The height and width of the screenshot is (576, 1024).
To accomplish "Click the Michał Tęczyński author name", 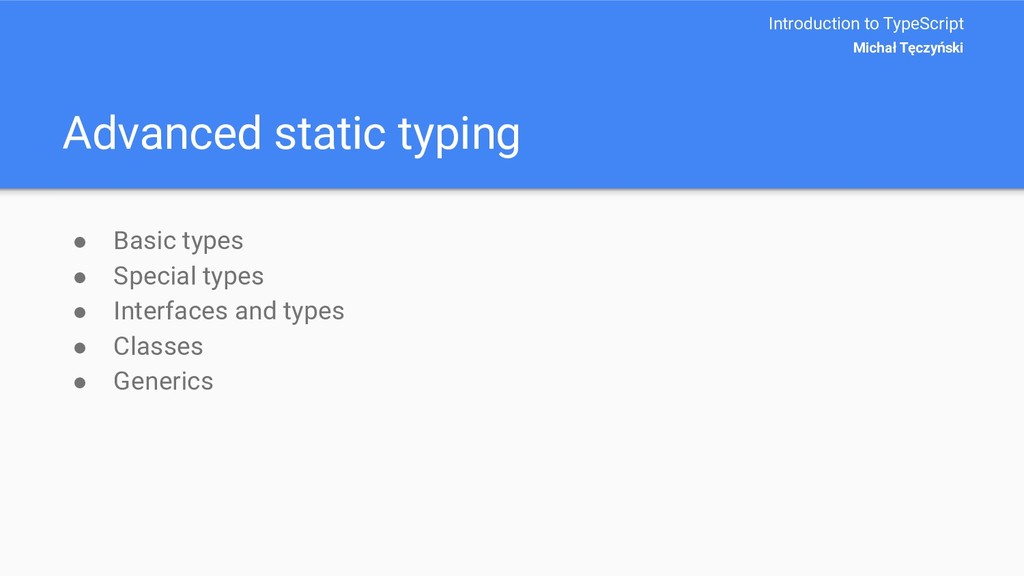I will 908,48.
